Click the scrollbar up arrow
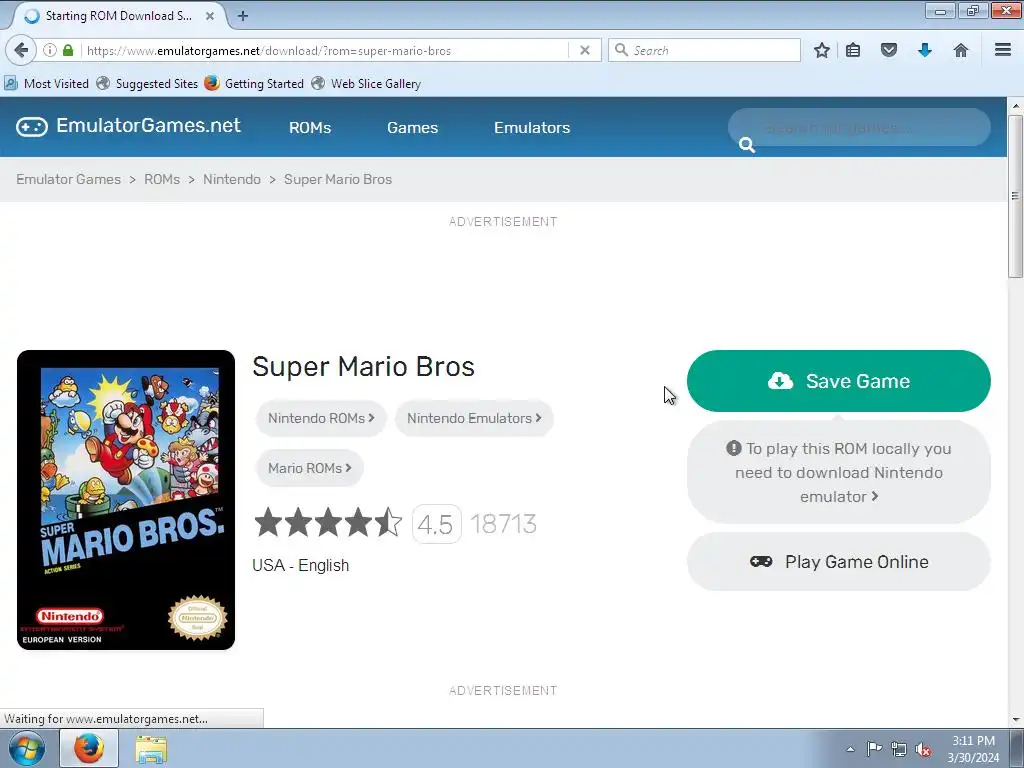Screen dimensions: 1024x768 tap(1016, 105)
